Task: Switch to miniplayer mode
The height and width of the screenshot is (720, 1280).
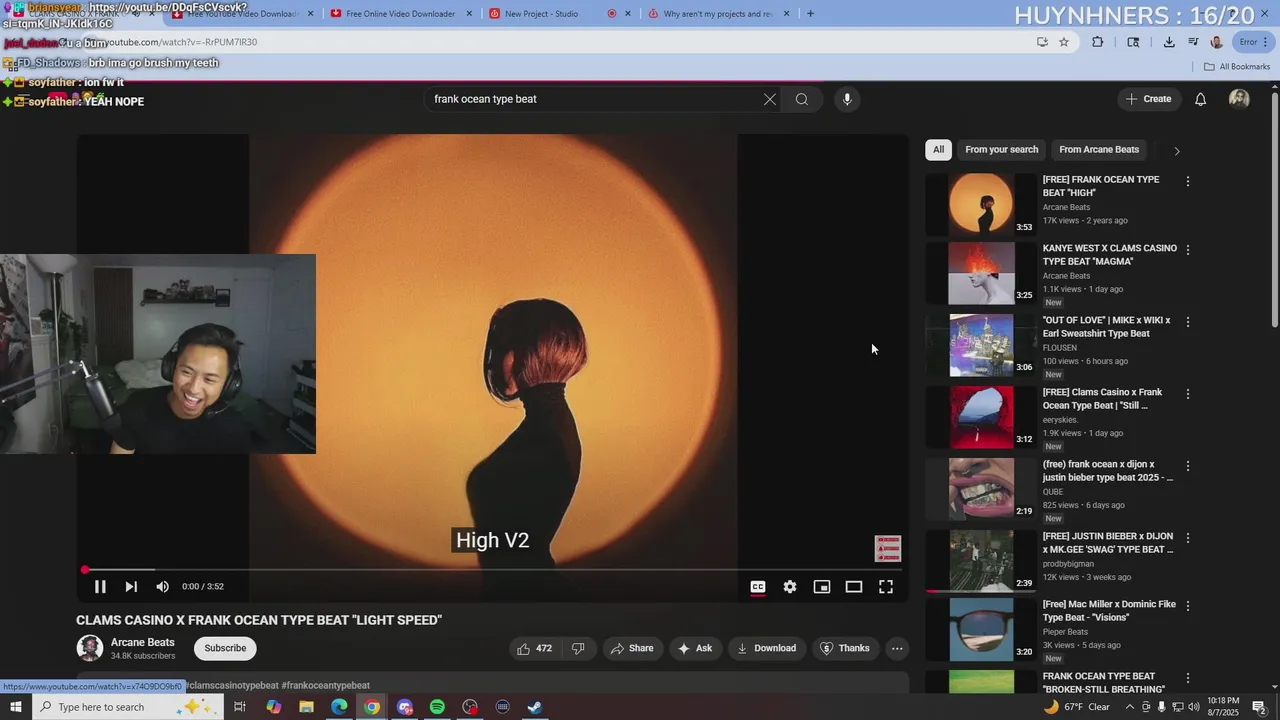Action: pyautogui.click(x=822, y=587)
